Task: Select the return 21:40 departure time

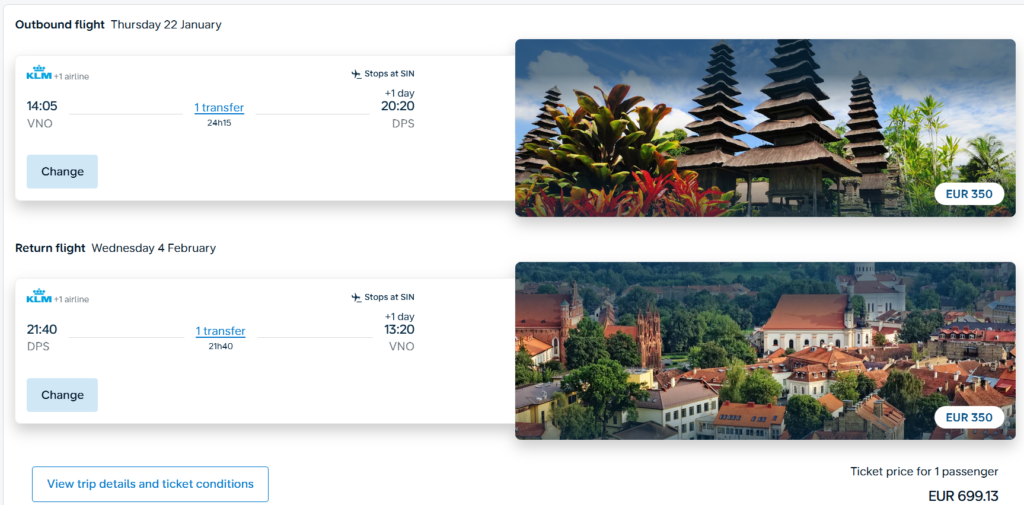Action: tap(42, 329)
